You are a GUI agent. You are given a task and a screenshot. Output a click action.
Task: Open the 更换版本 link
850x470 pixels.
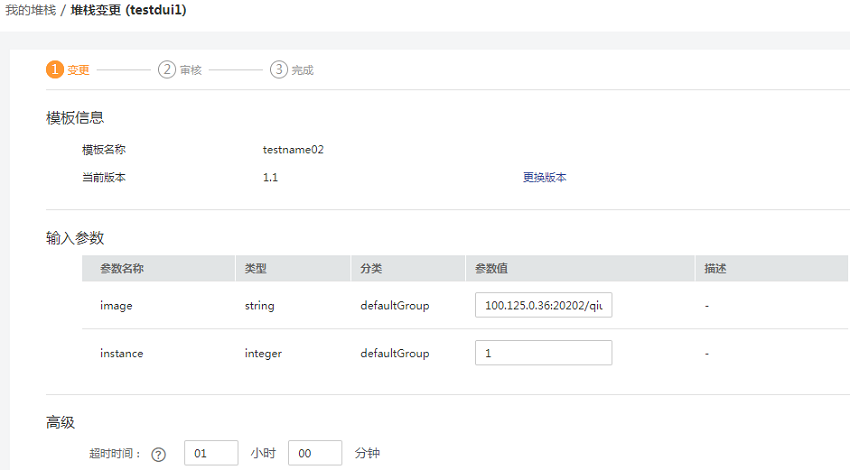(x=544, y=177)
